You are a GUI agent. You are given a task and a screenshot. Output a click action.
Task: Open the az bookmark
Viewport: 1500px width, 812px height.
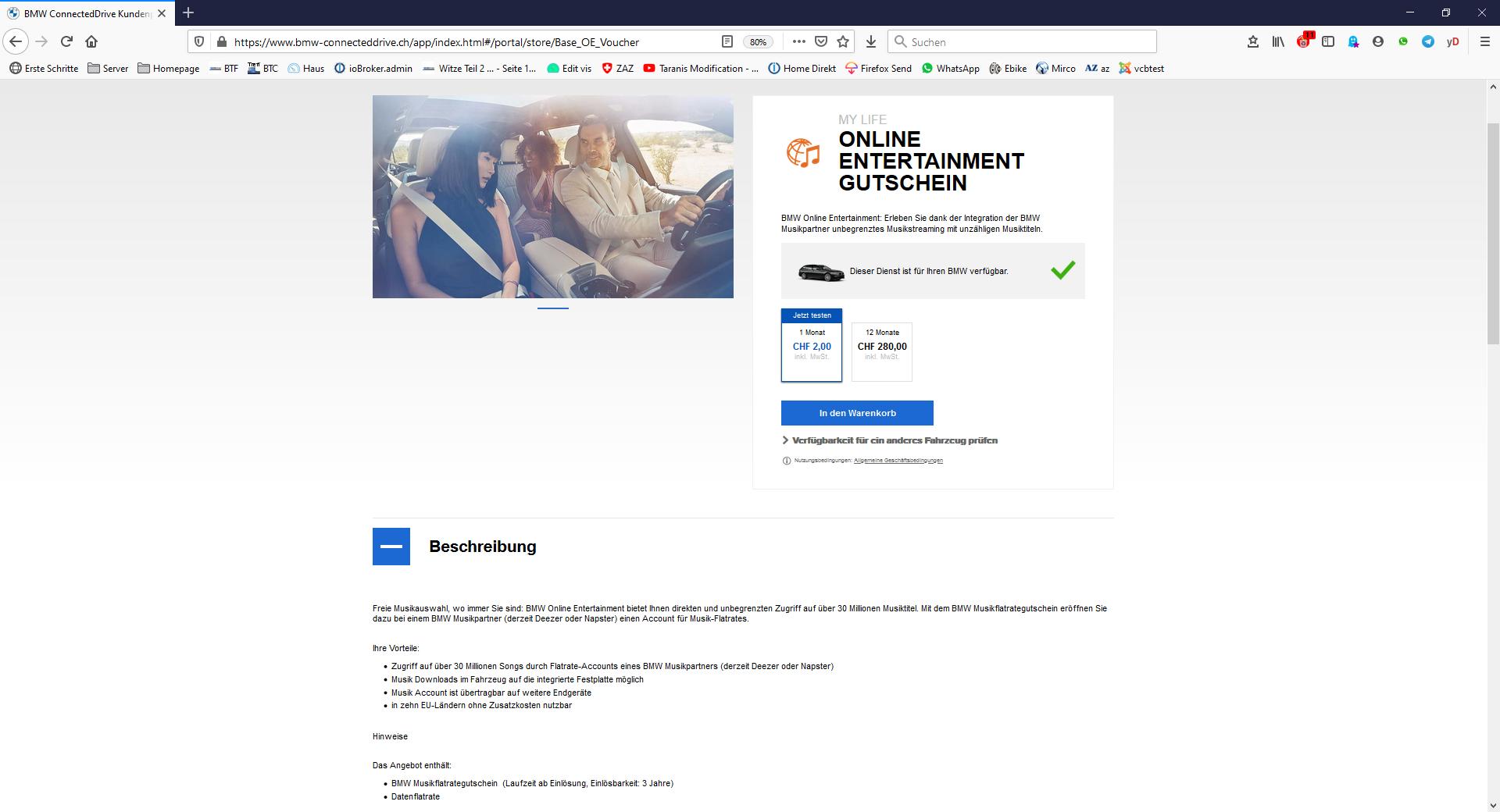(1097, 69)
